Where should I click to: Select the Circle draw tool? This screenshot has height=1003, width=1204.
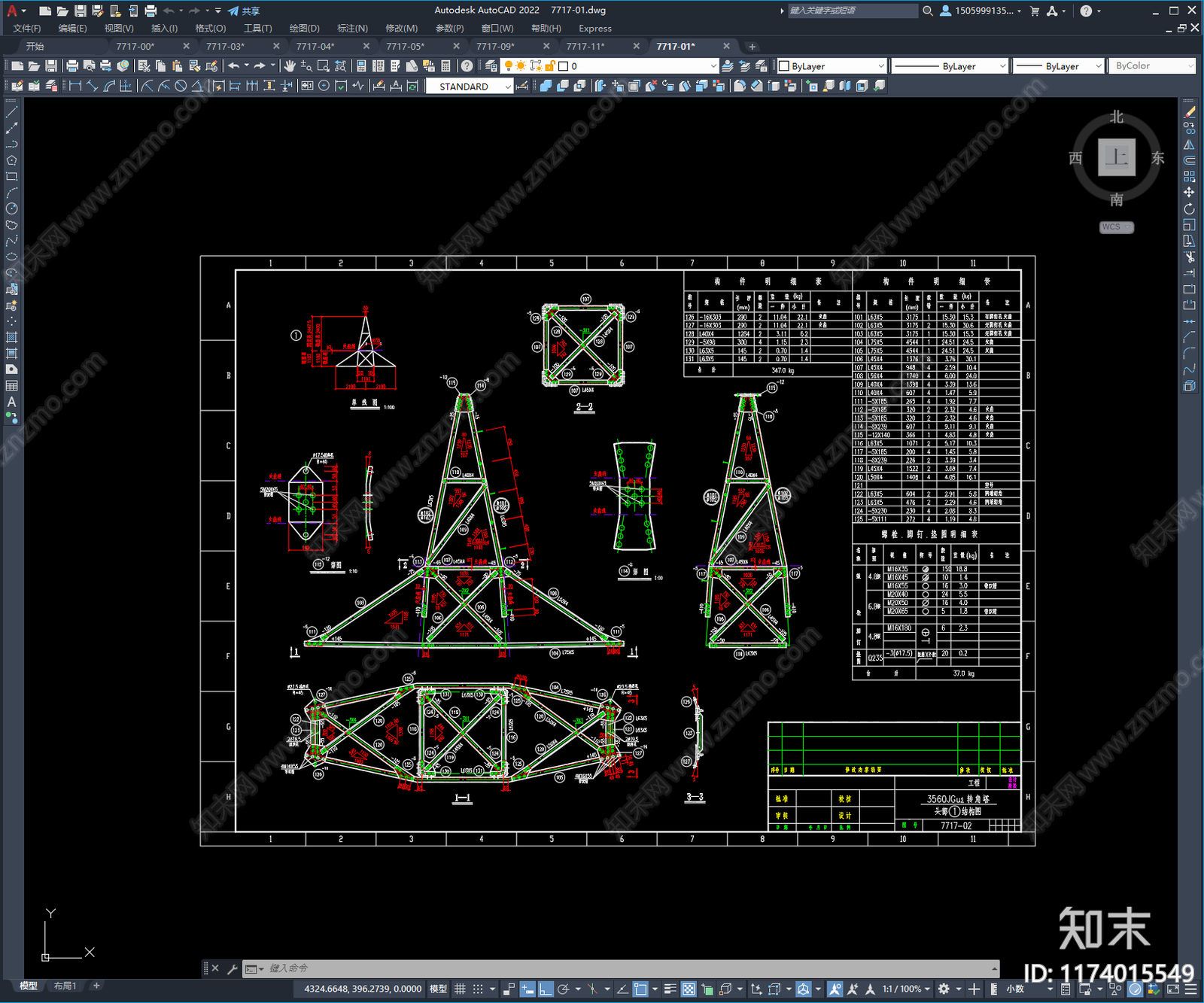pos(11,208)
